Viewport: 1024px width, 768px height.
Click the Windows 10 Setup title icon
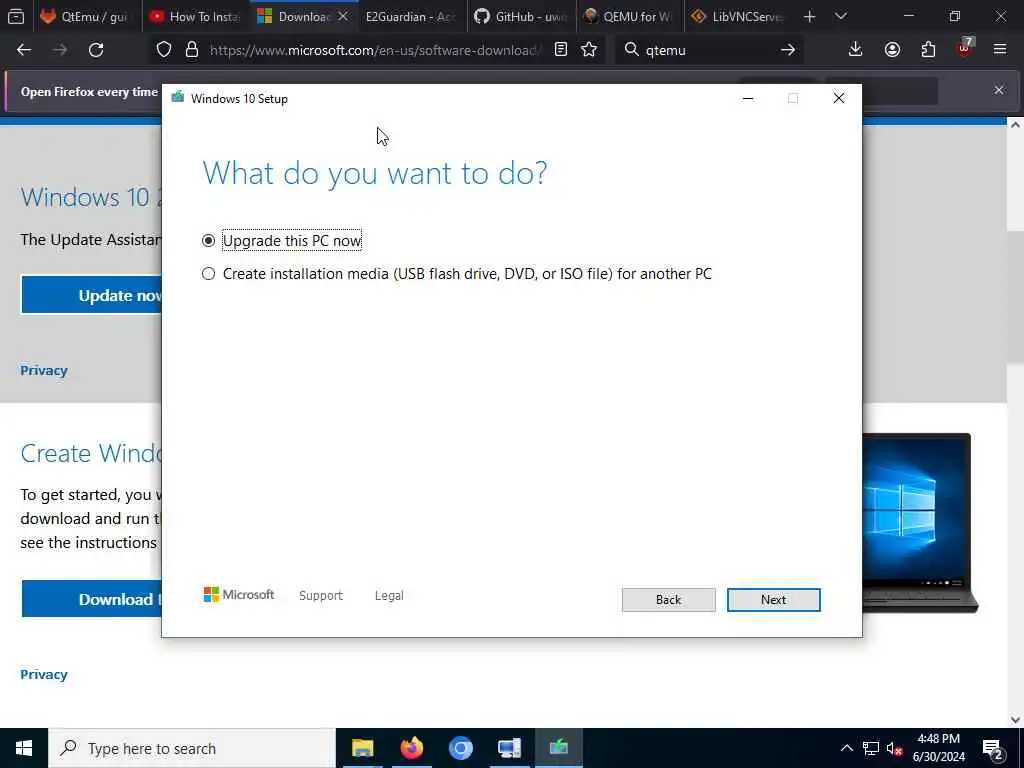tap(178, 98)
